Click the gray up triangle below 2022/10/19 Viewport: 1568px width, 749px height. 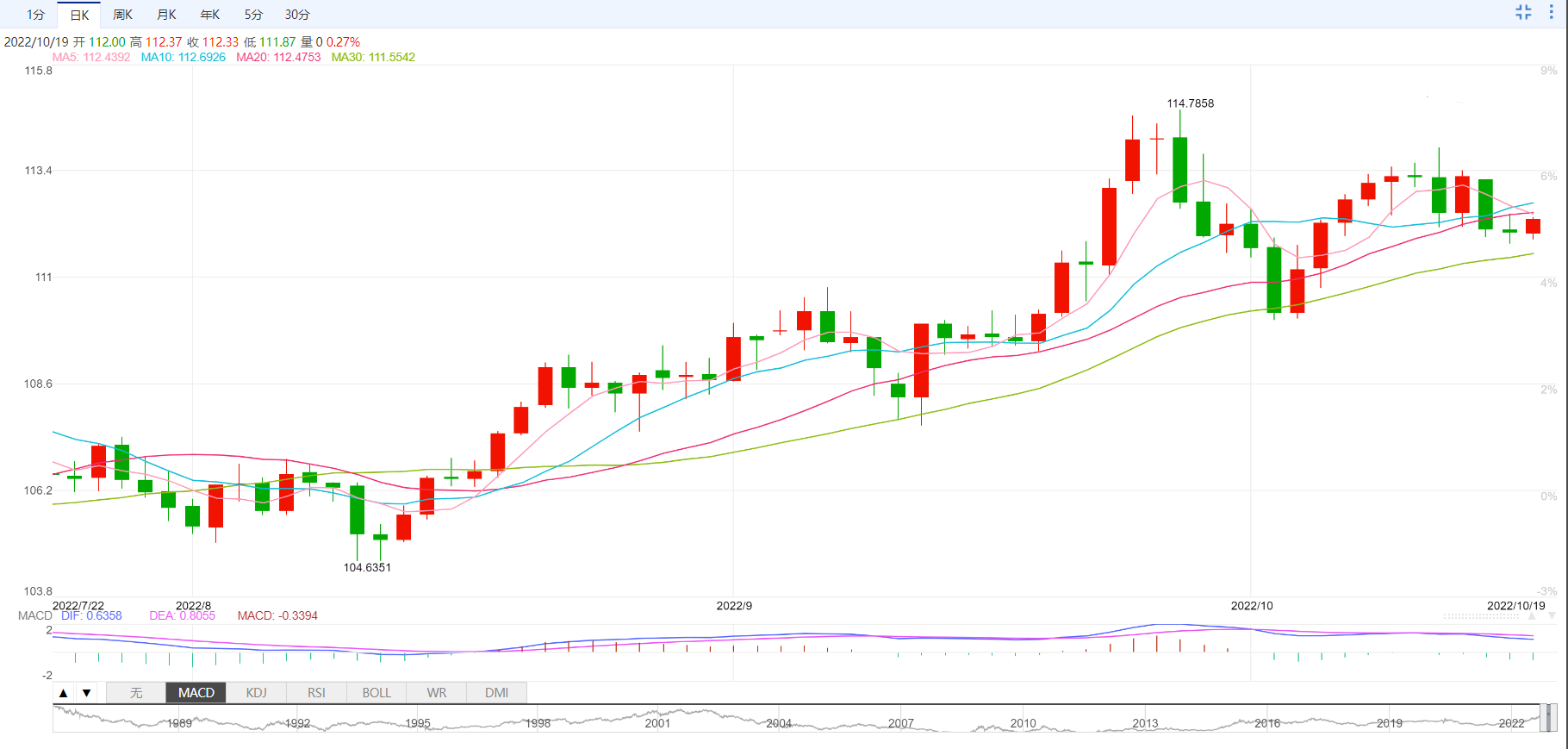[x=1533, y=616]
